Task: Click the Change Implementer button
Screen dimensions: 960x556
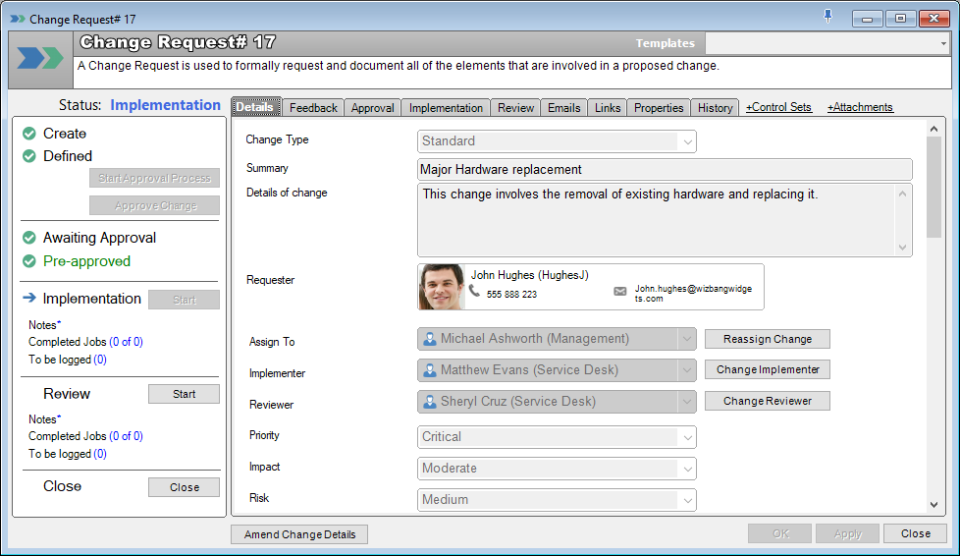Action: pos(767,370)
